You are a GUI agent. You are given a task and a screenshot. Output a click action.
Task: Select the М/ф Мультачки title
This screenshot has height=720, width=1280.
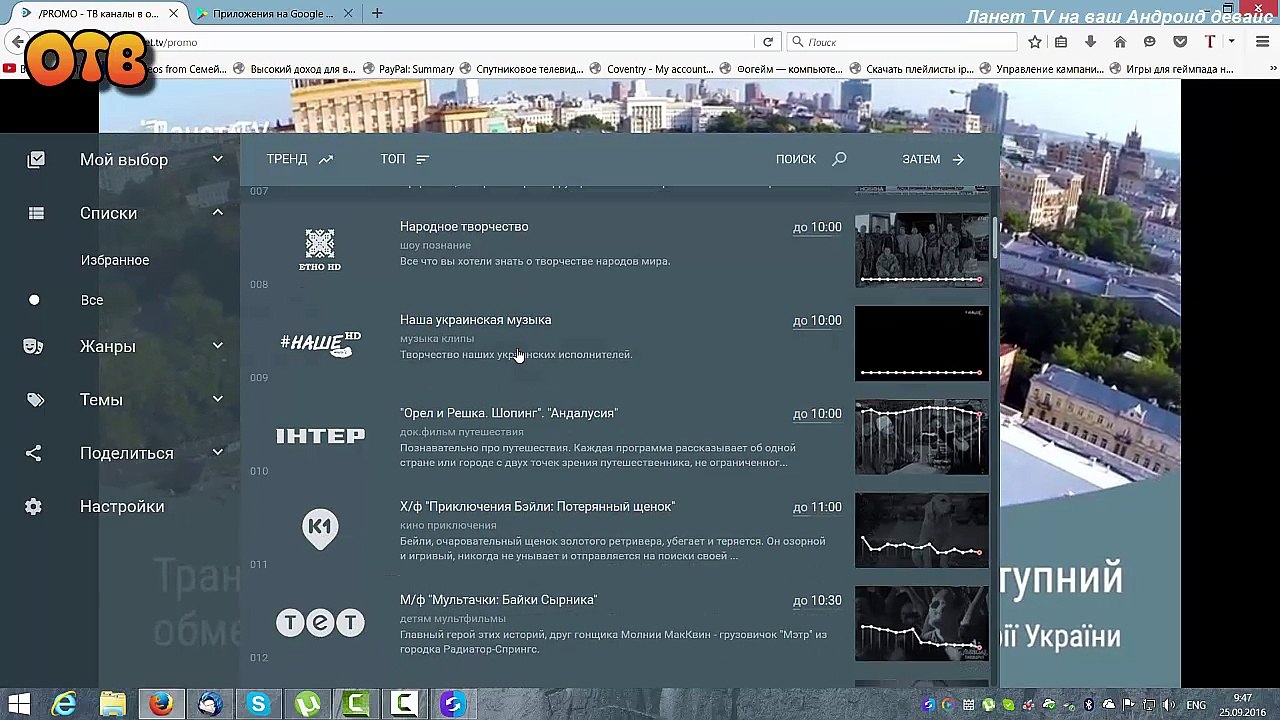coord(499,600)
